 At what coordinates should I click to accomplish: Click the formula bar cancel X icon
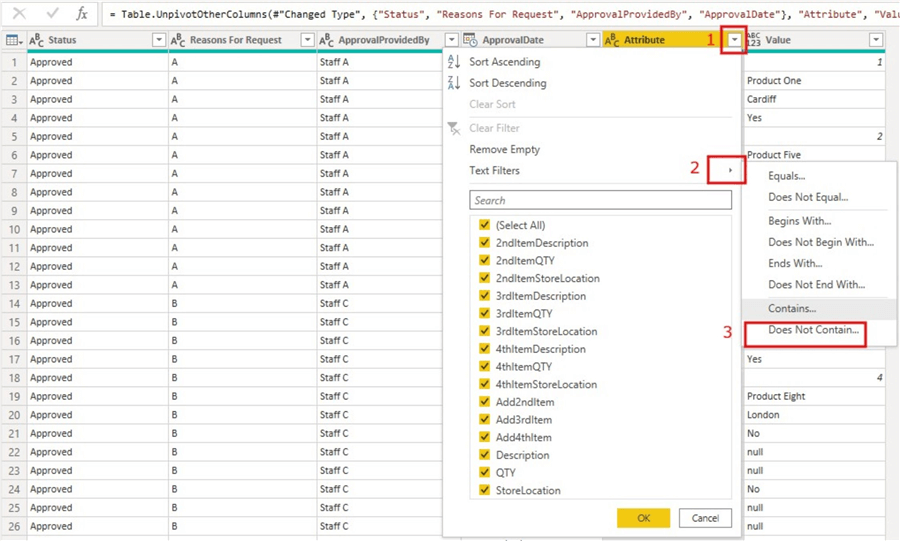18,14
